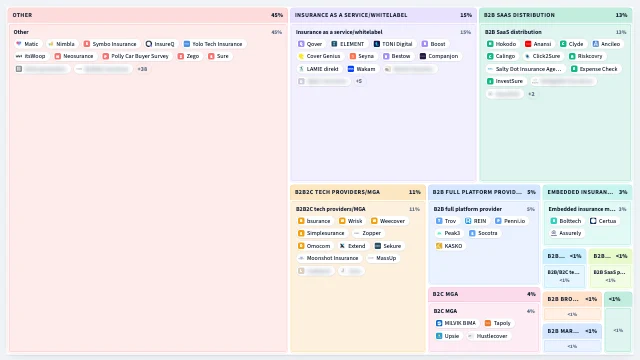Click the Yolo Tech Insurance icon
Image resolution: width=640 pixels, height=360 pixels.
187,44
